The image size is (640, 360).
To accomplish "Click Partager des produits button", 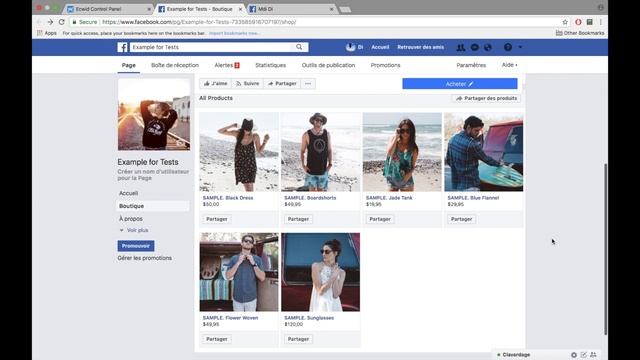I will [x=486, y=98].
